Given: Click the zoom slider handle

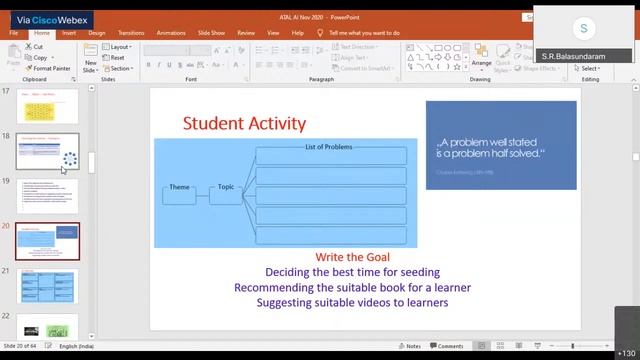Looking at the screenshot, I should coord(573,346).
